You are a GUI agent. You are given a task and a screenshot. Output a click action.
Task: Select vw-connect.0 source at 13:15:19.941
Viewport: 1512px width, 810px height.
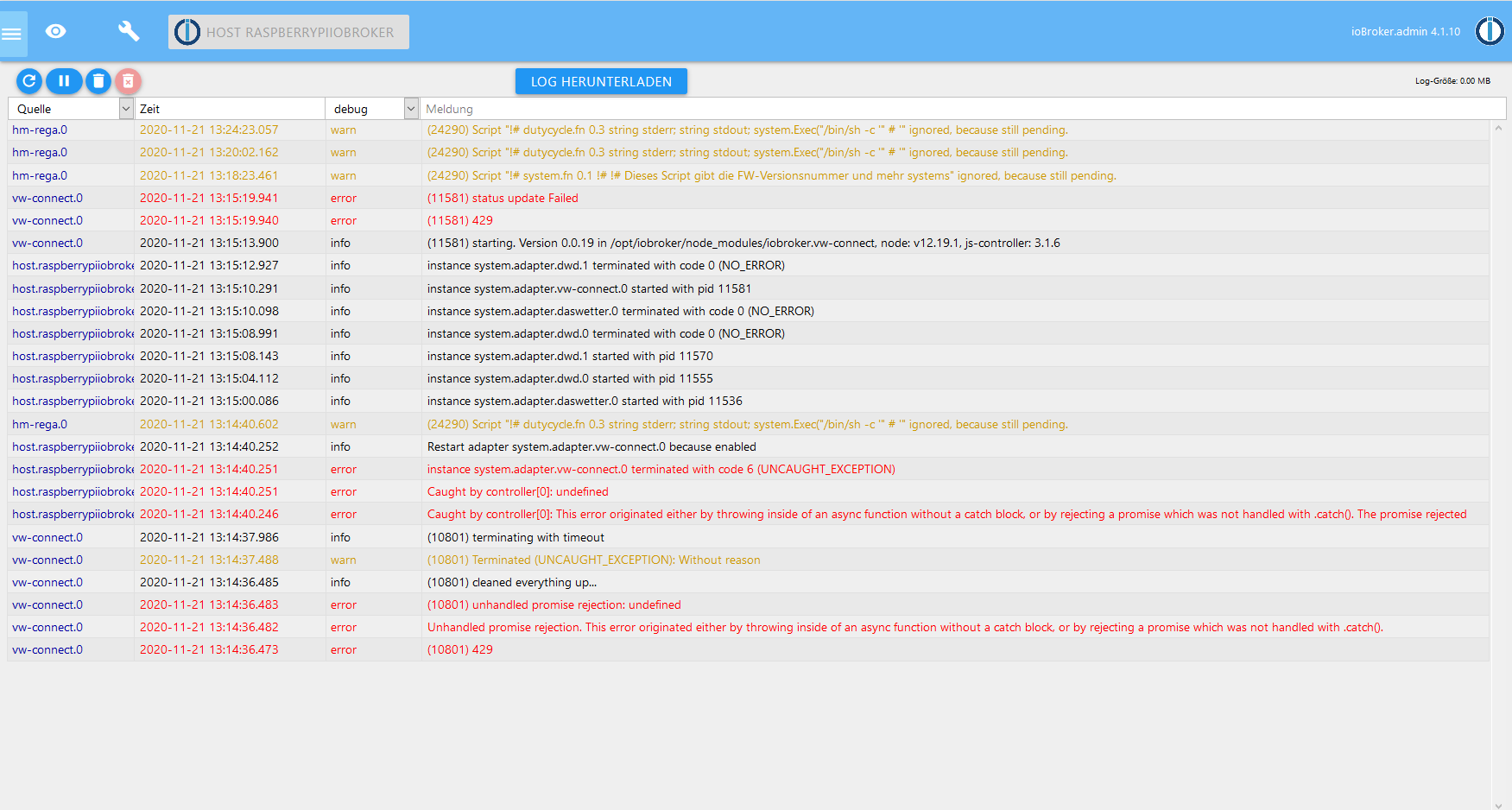coord(47,198)
